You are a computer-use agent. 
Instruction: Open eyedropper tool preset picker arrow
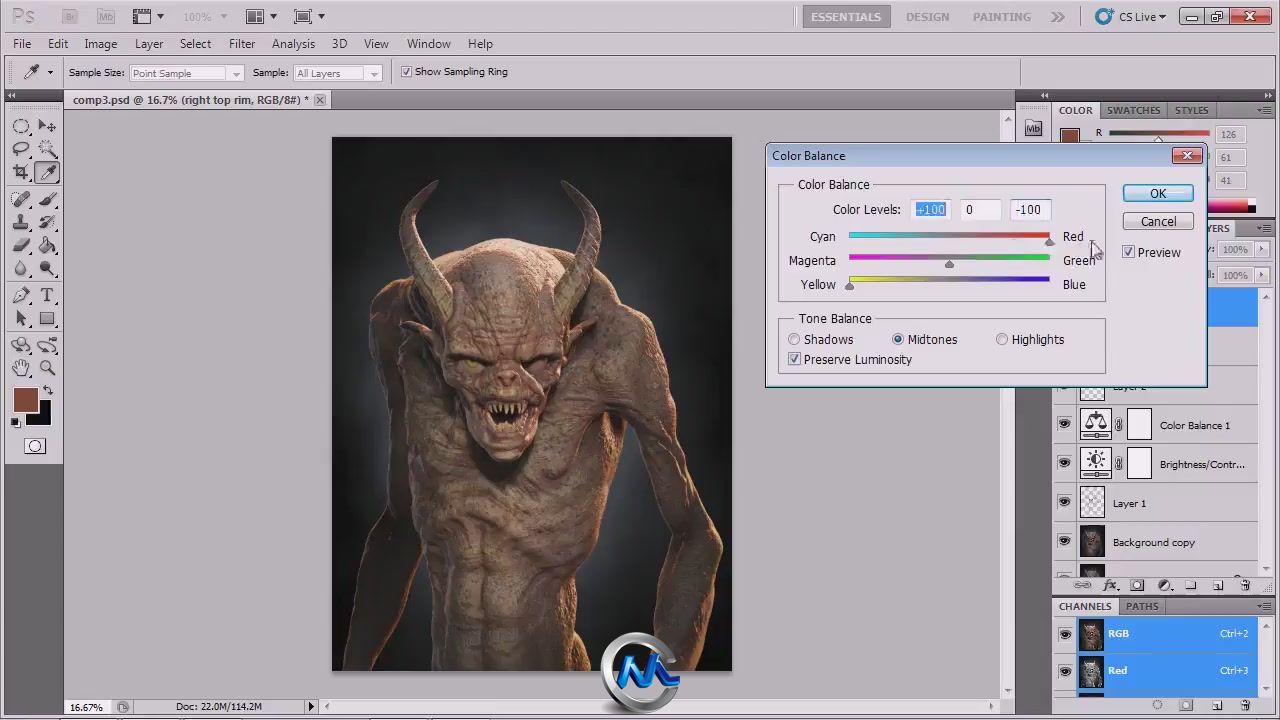50,72
